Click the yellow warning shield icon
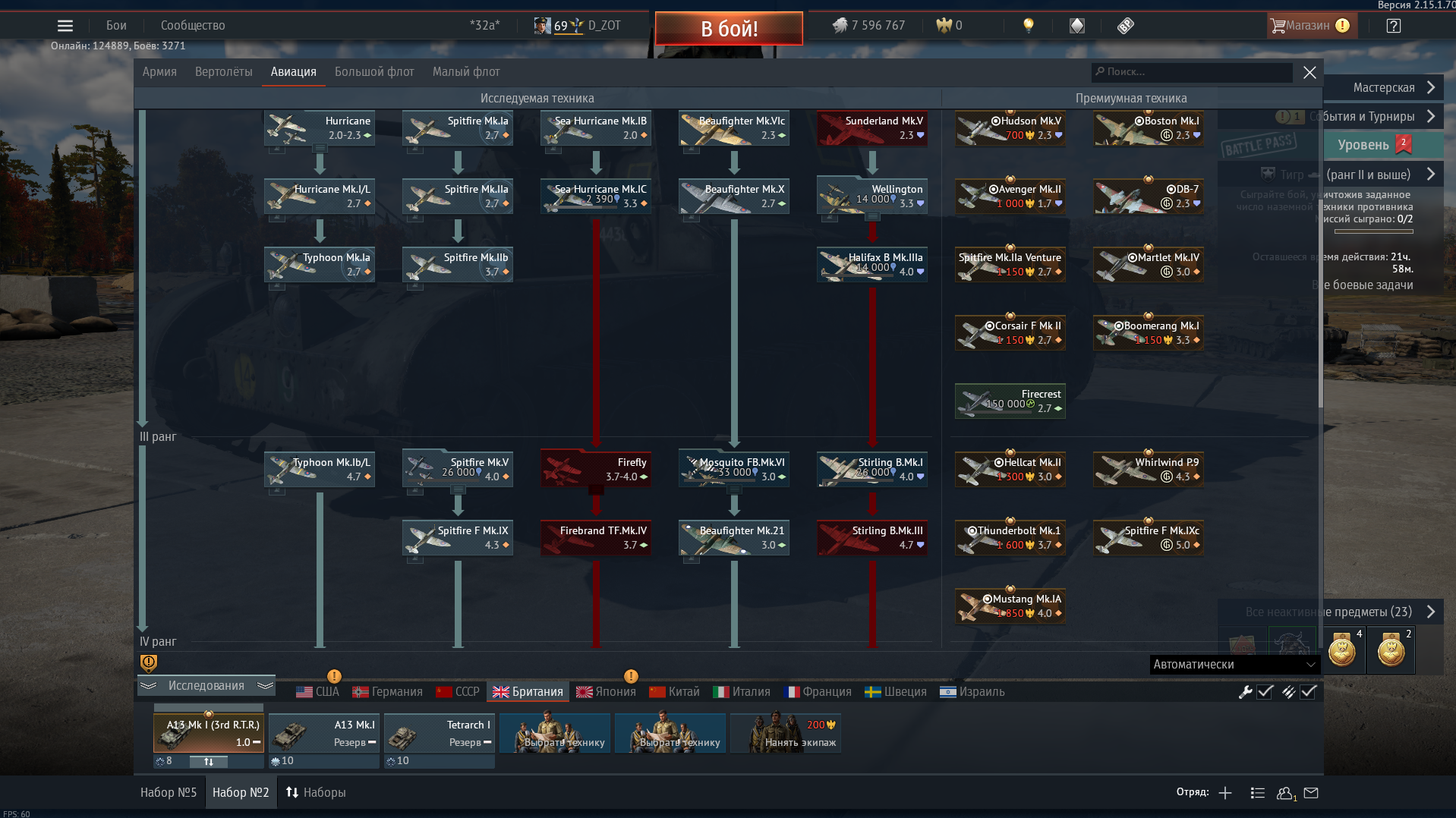 tap(149, 662)
